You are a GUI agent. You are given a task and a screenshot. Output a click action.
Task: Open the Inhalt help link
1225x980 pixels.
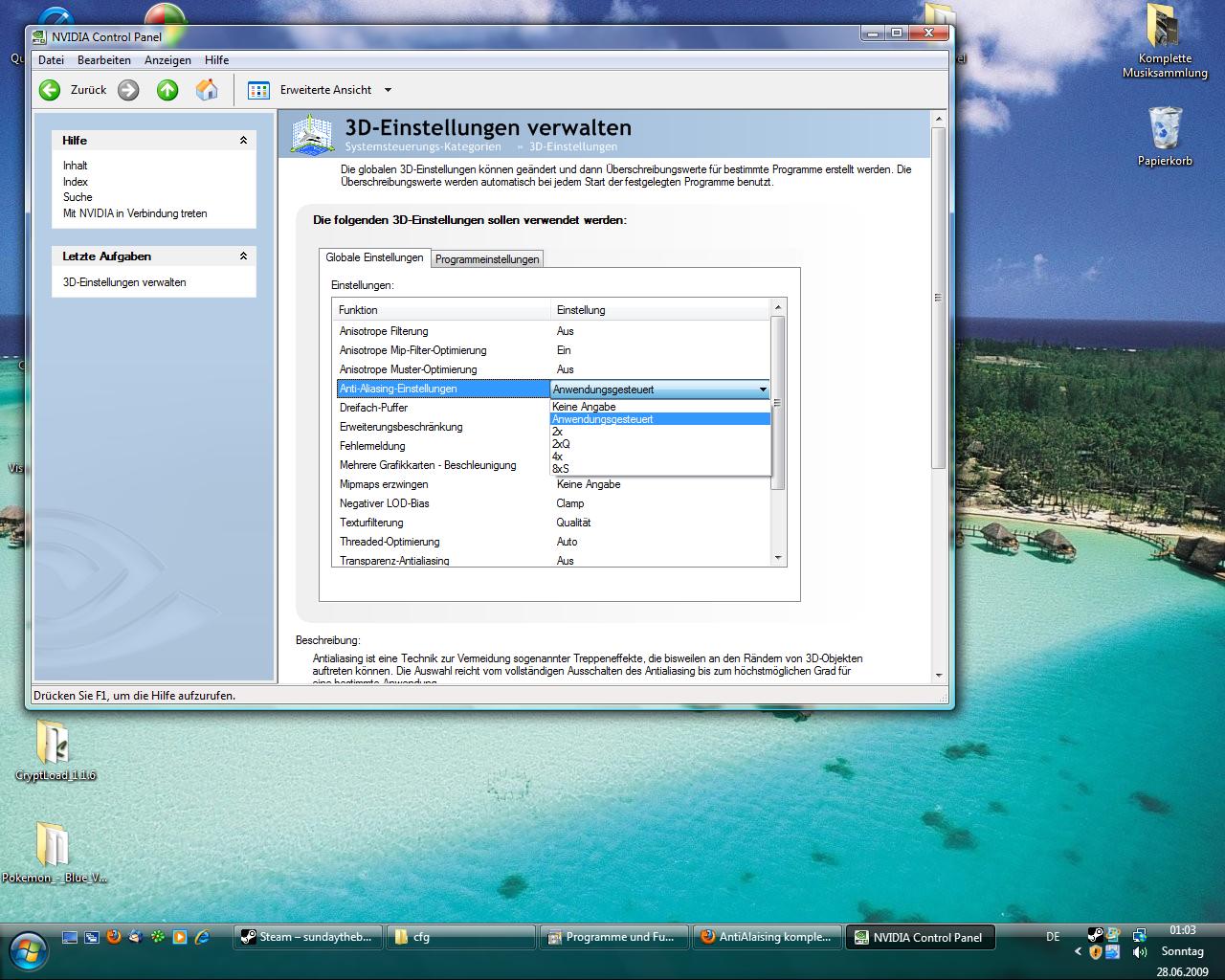(75, 166)
